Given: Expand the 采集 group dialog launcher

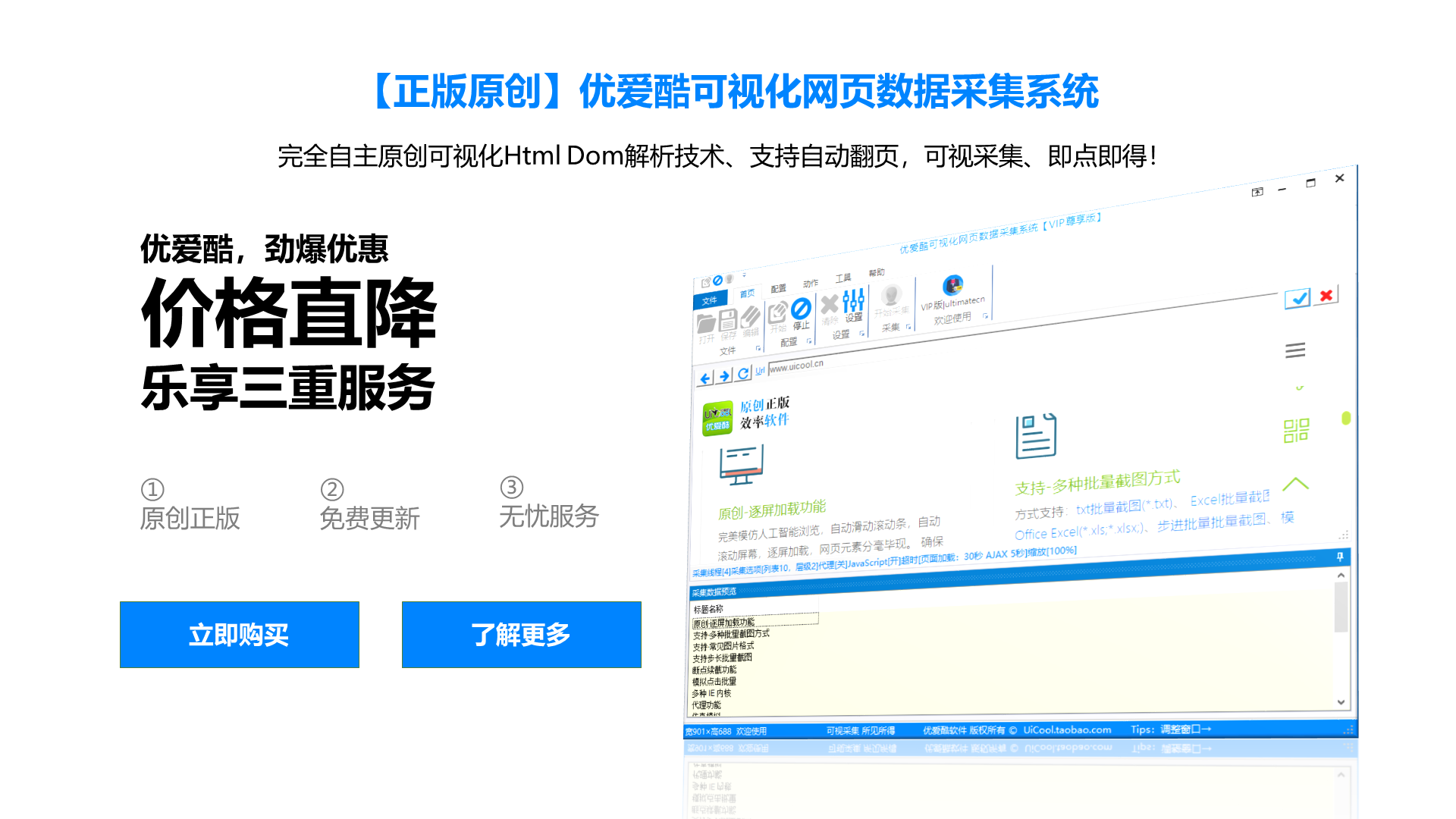Looking at the screenshot, I should [x=908, y=327].
